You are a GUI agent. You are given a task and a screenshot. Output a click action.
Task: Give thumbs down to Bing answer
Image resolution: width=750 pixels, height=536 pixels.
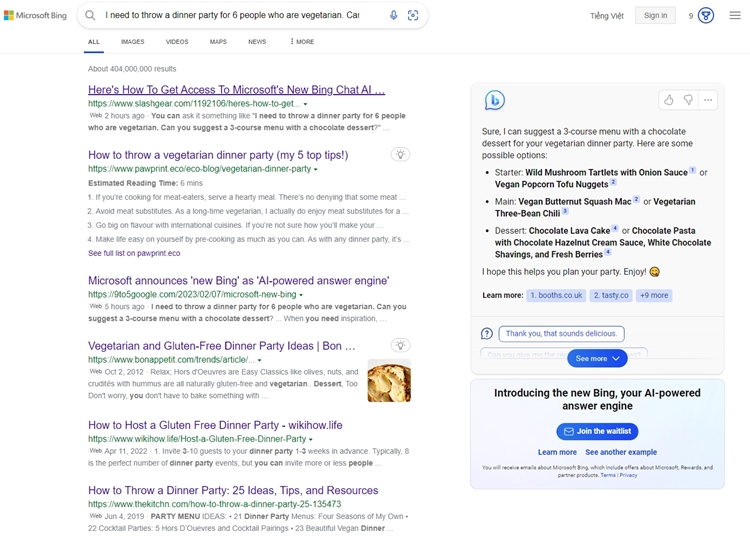tap(688, 100)
